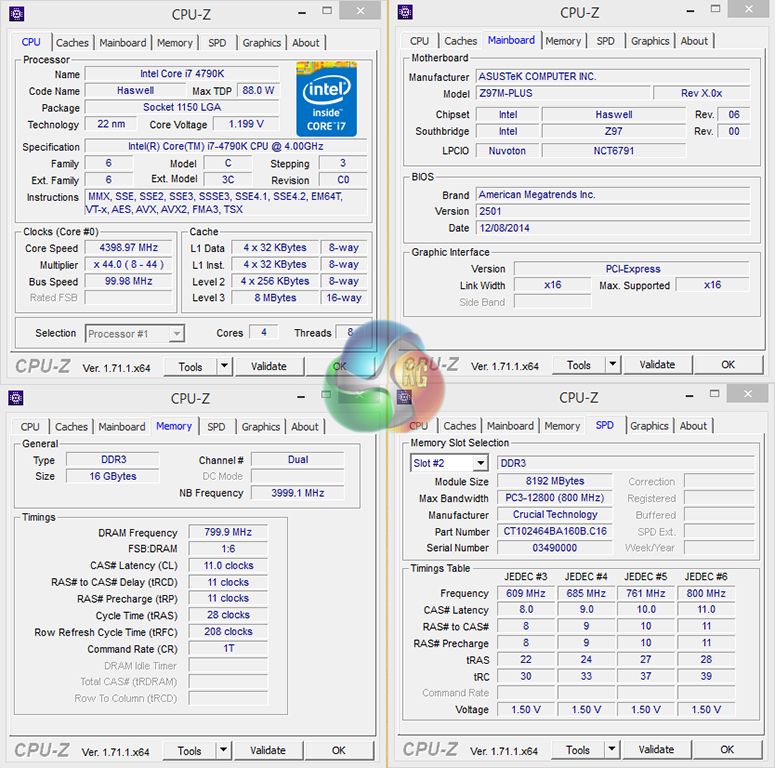Go to the SPD tab in the Memory window
The image size is (775, 768).
point(216,427)
